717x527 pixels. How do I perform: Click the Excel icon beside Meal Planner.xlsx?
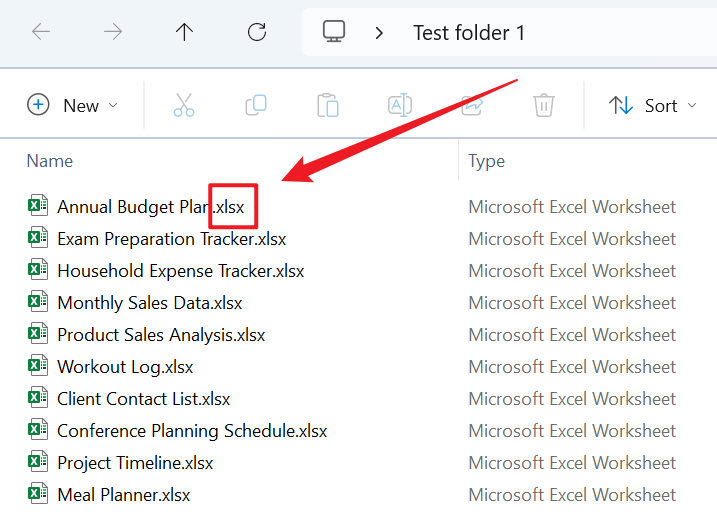tap(38, 494)
